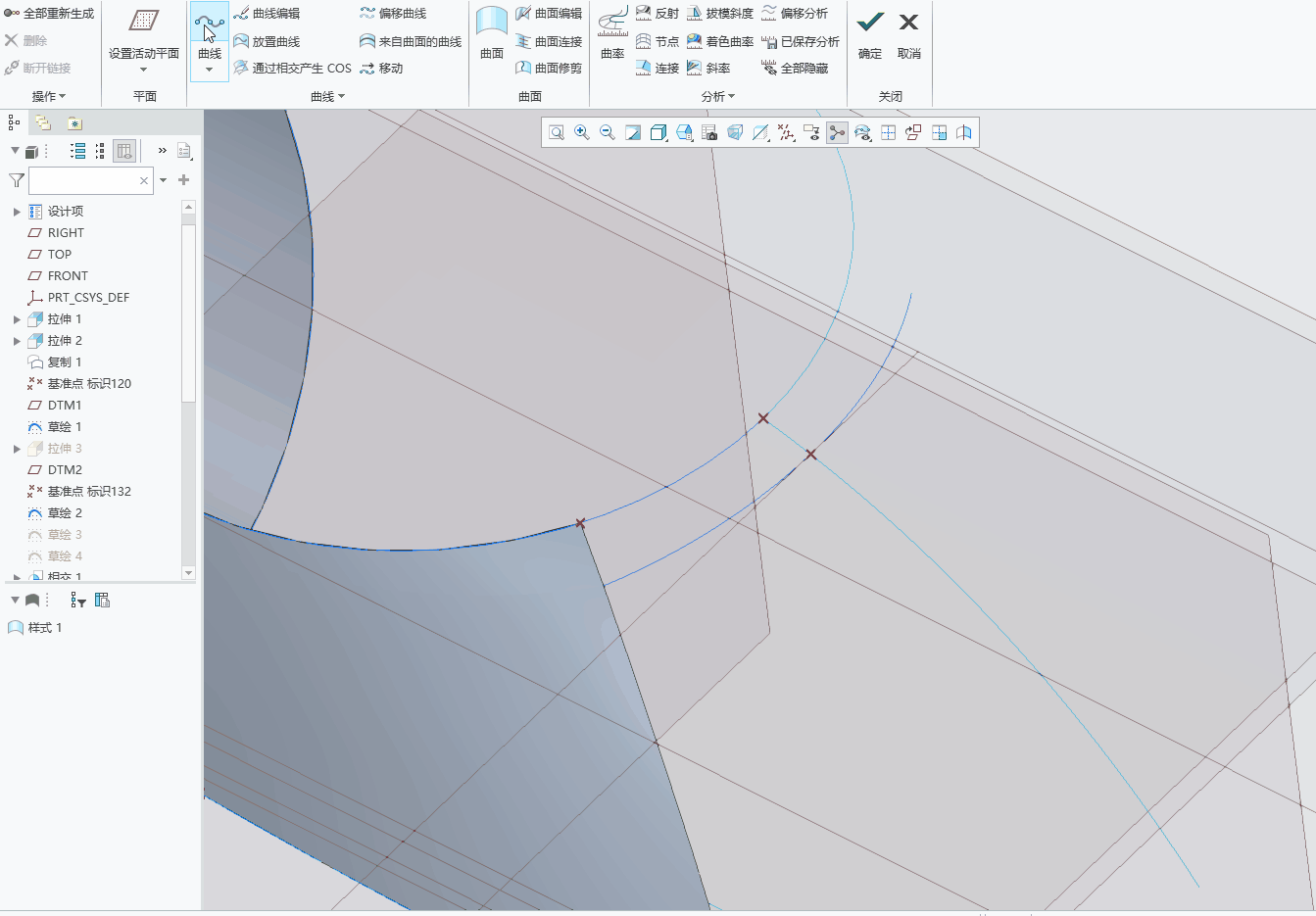Expand the 曲线 group dropdown in ribbon
1316x916 pixels.
click(x=327, y=96)
